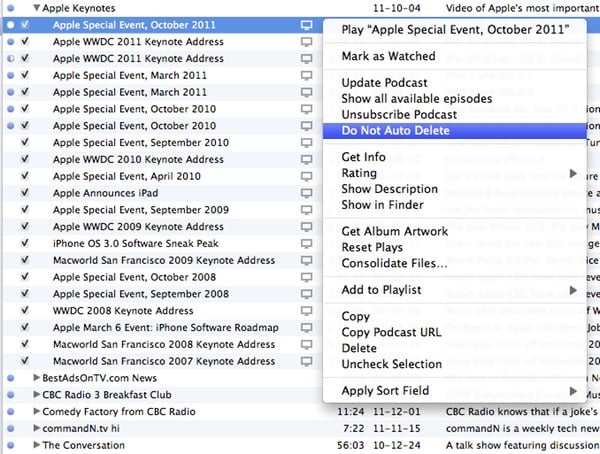Click video icon for Apple WWDC 2010 Keynote Address
Image resolution: width=600 pixels, height=454 pixels.
[x=307, y=160]
